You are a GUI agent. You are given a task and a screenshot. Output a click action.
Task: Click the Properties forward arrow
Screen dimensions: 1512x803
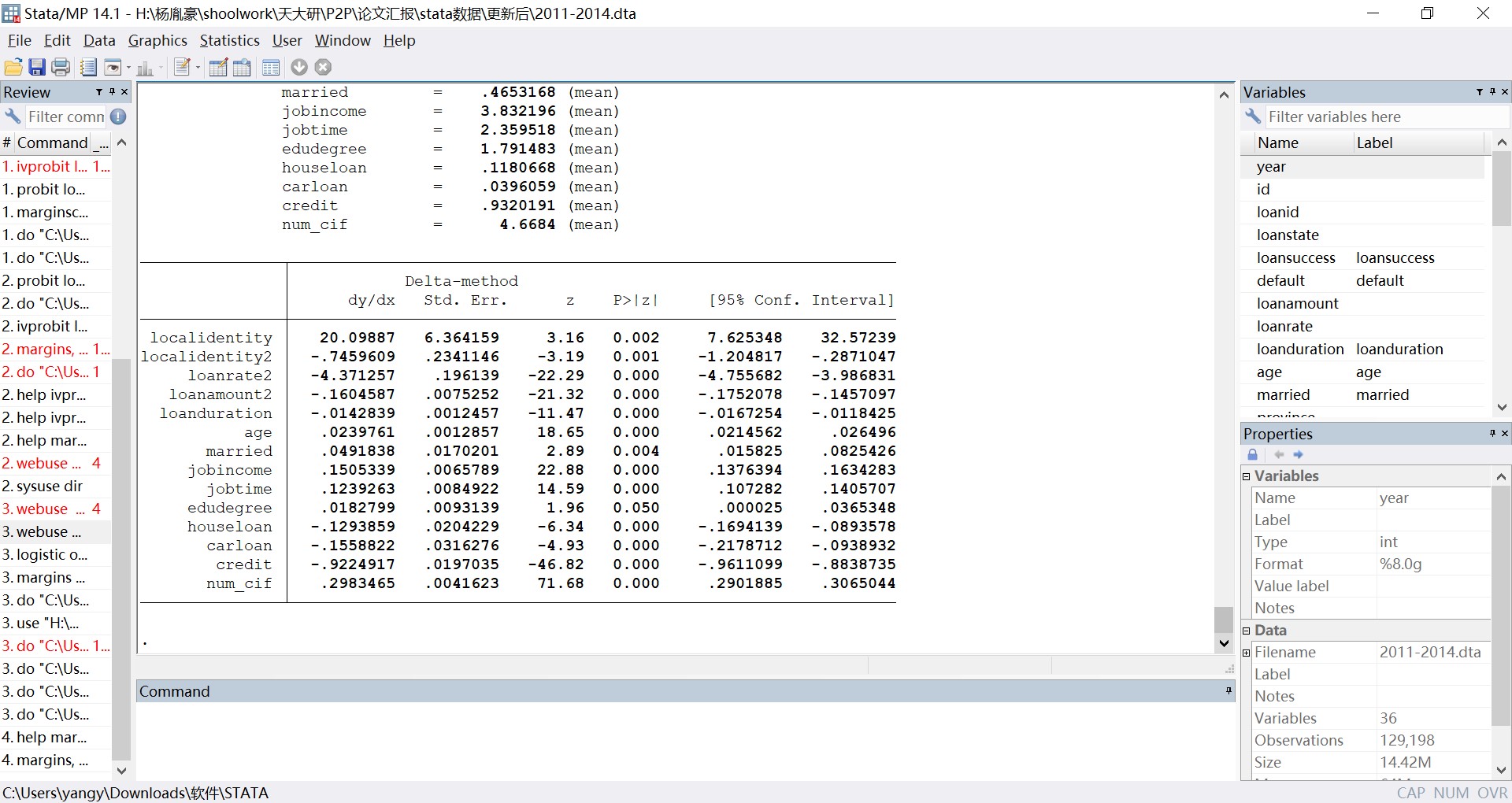(1299, 455)
